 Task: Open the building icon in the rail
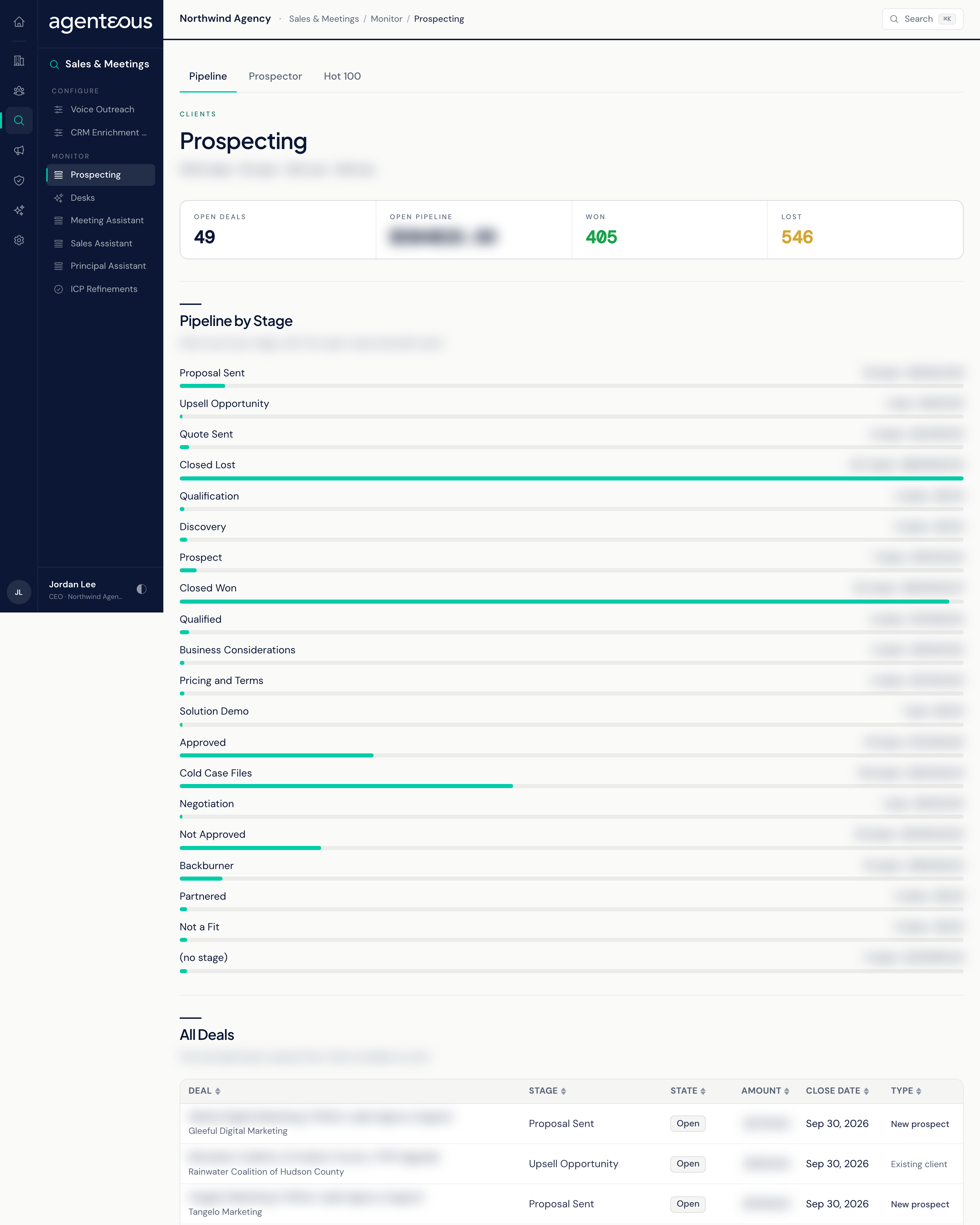pos(19,60)
